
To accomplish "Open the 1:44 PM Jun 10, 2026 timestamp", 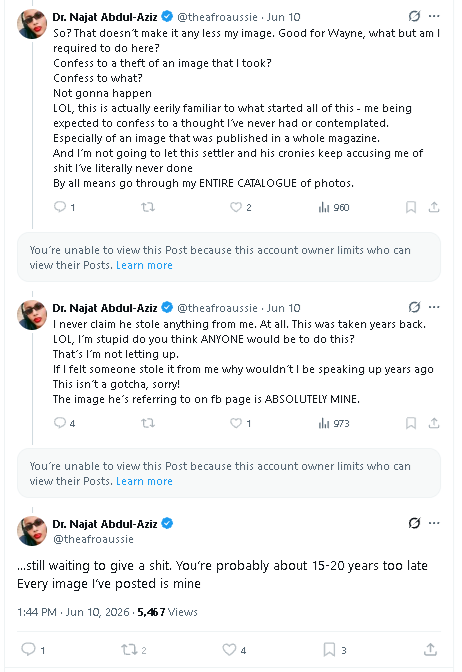I will (x=73, y=612).
